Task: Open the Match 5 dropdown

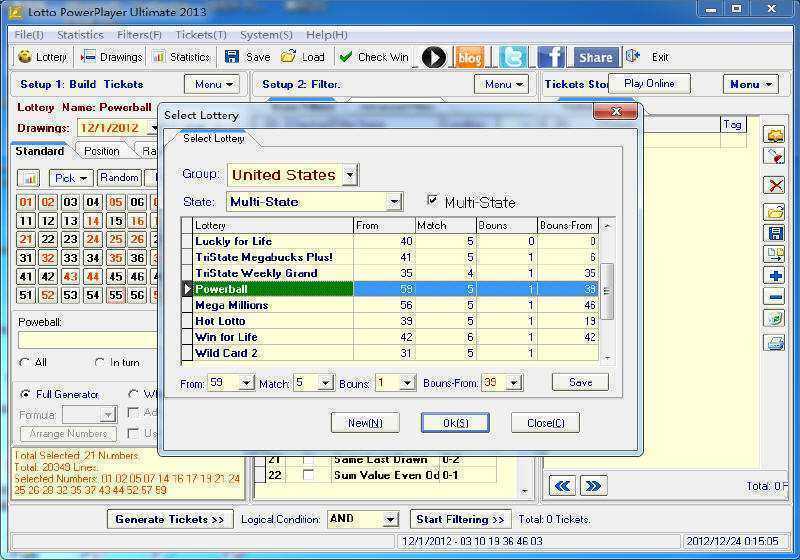Action: pos(326,383)
